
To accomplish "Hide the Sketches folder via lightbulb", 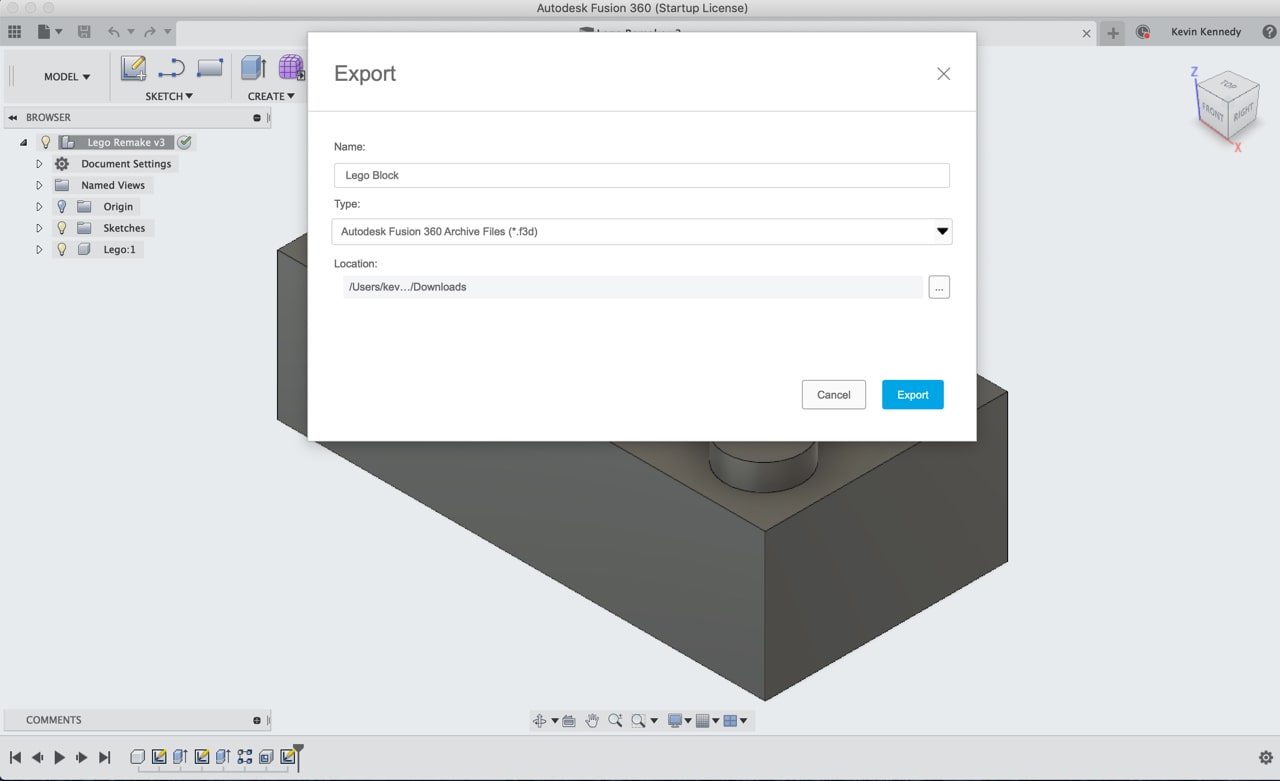I will [62, 228].
